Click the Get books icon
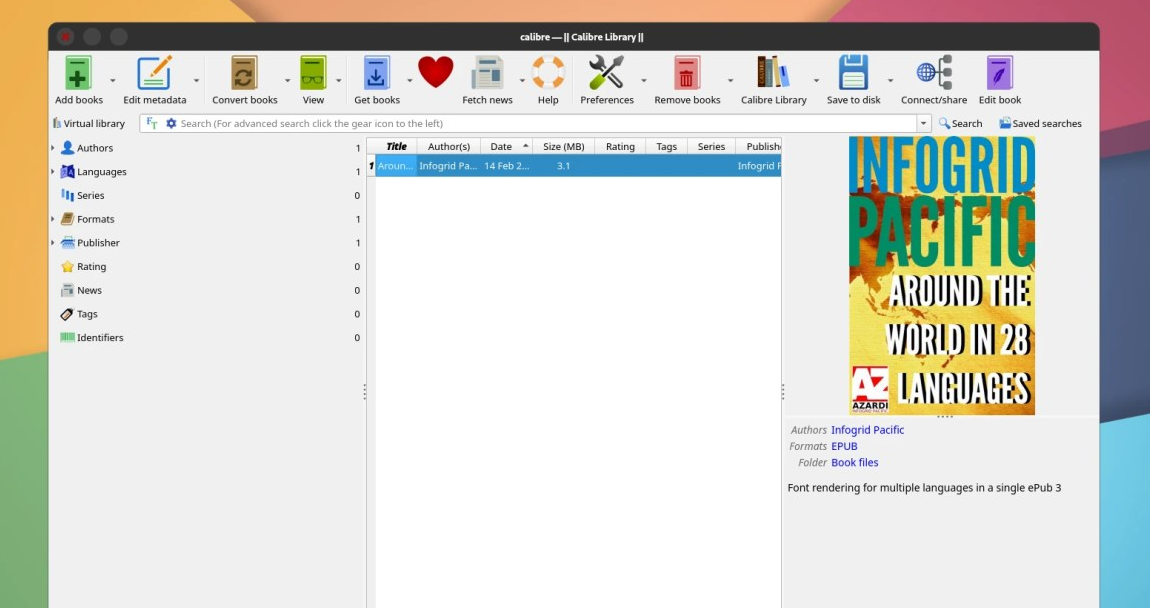This screenshot has width=1150, height=608. pos(377,73)
